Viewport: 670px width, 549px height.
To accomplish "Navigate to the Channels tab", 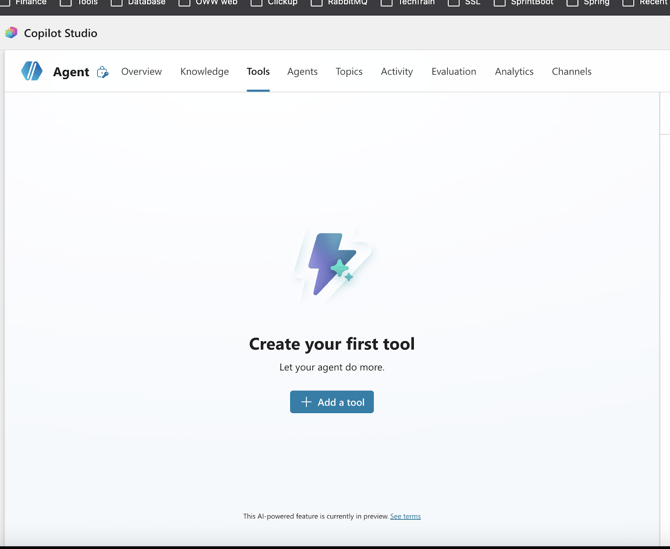I will click(x=571, y=72).
